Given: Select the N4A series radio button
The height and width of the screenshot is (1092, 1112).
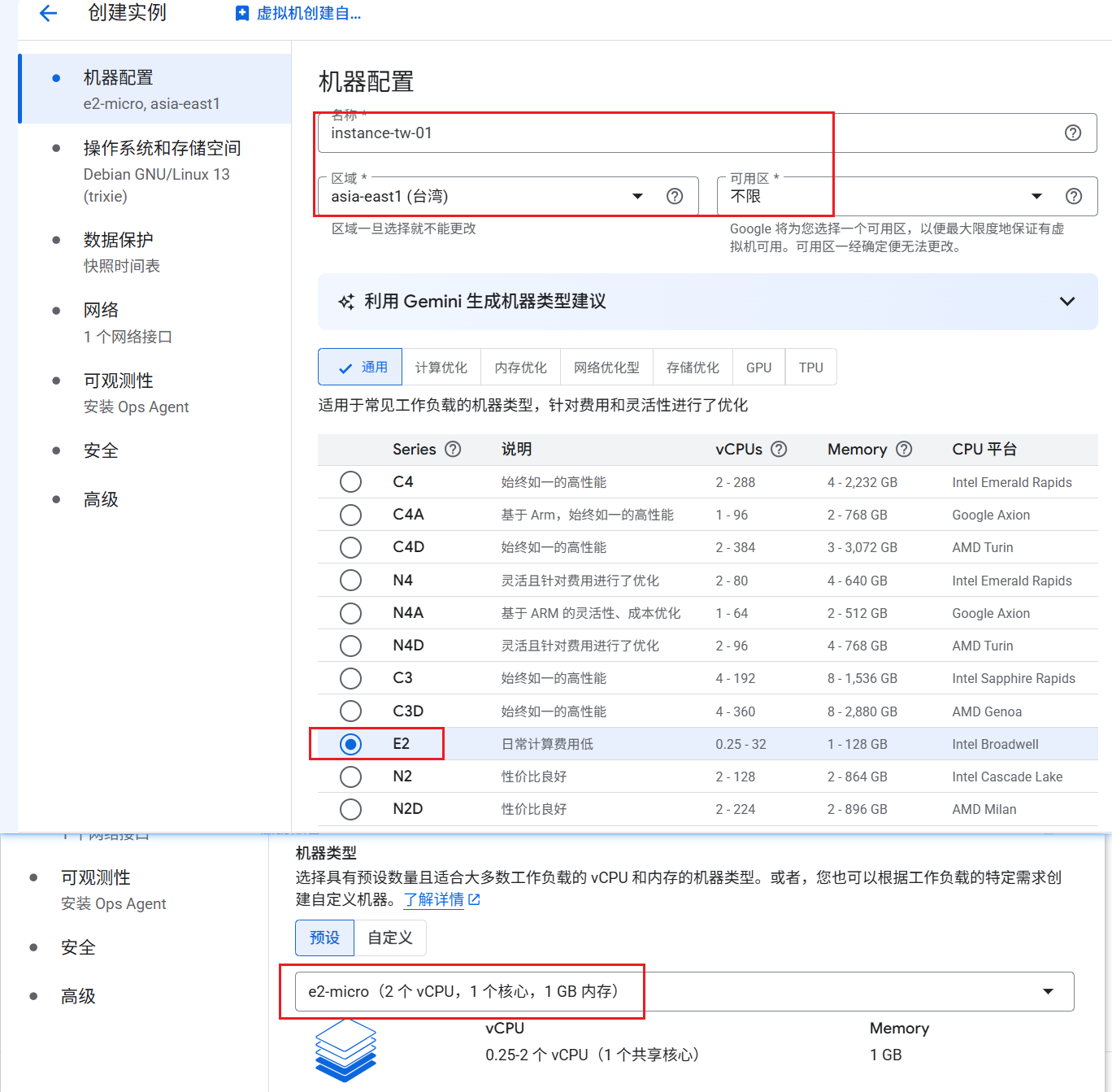Looking at the screenshot, I should 350,613.
